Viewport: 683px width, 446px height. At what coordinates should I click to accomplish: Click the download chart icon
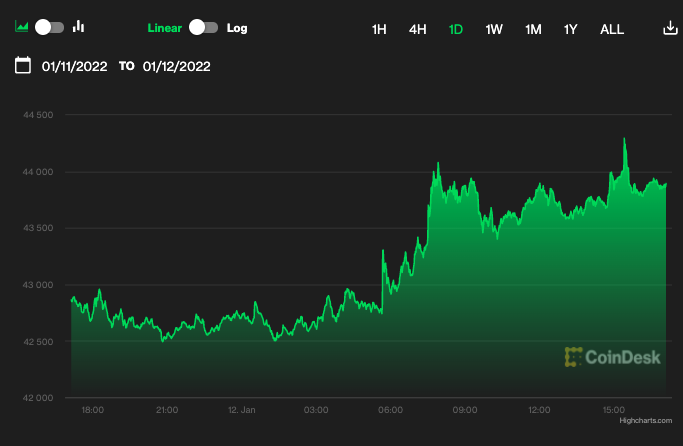(x=670, y=28)
